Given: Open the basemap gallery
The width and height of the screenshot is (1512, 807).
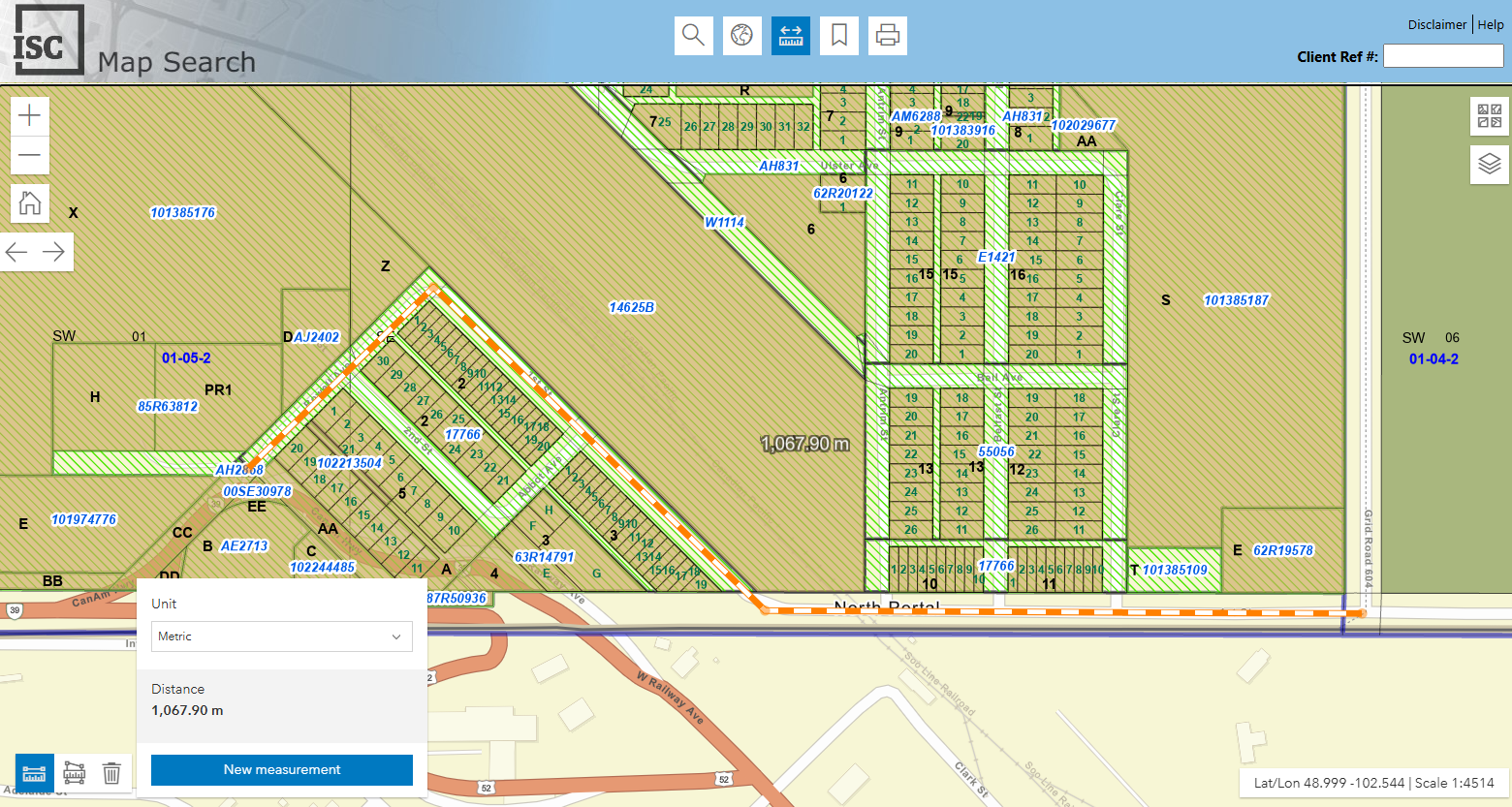Looking at the screenshot, I should click(x=1490, y=116).
